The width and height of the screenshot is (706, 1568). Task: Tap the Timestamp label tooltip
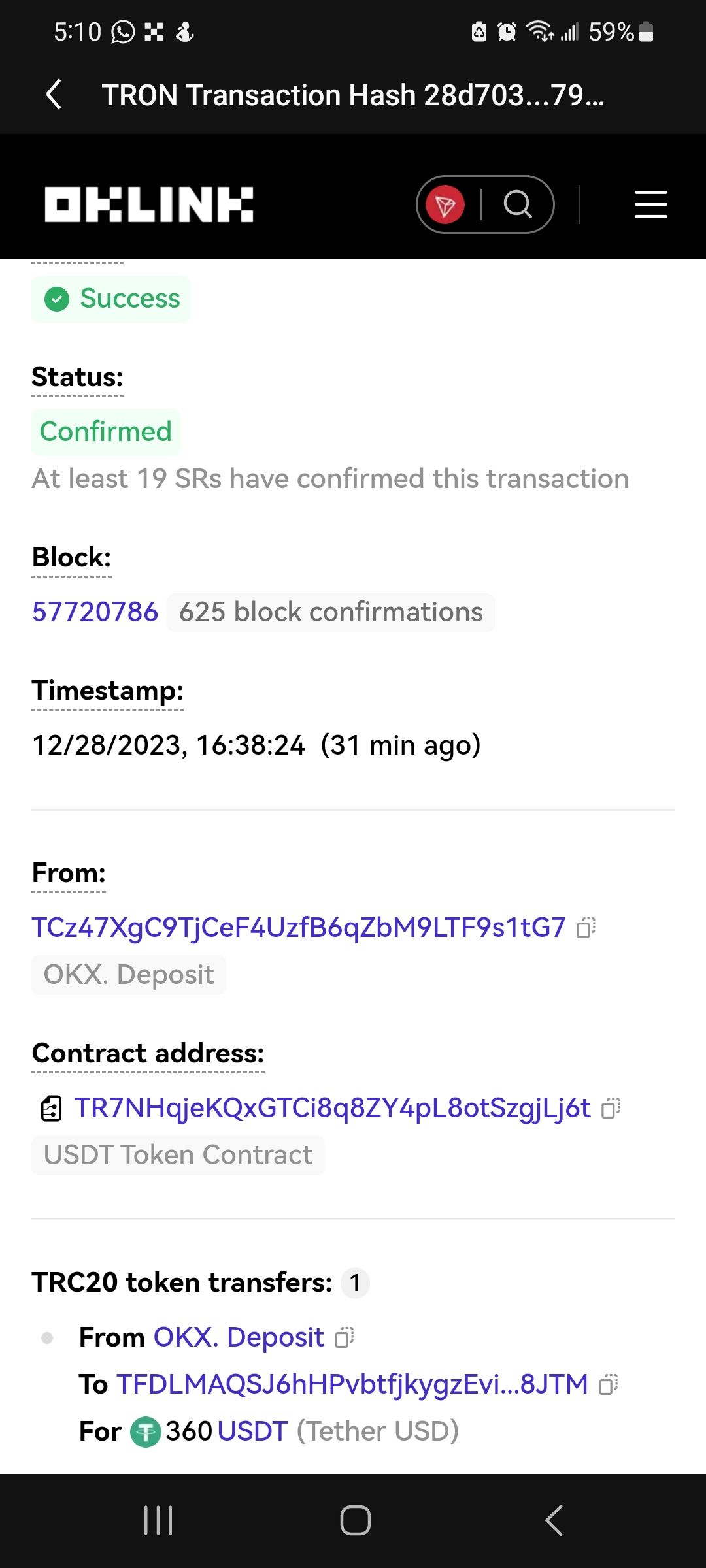coord(108,691)
